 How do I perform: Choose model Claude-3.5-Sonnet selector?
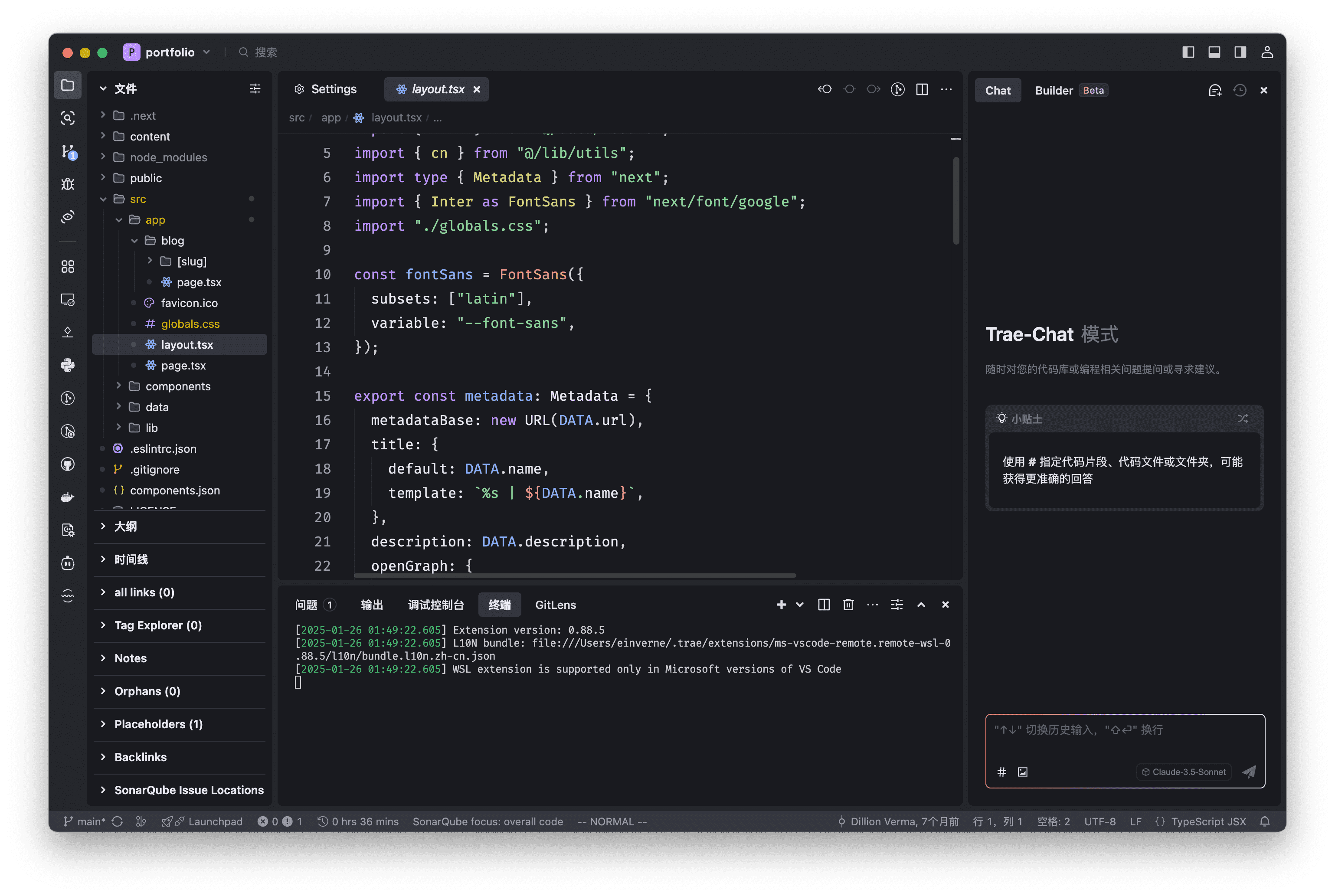[1184, 772]
